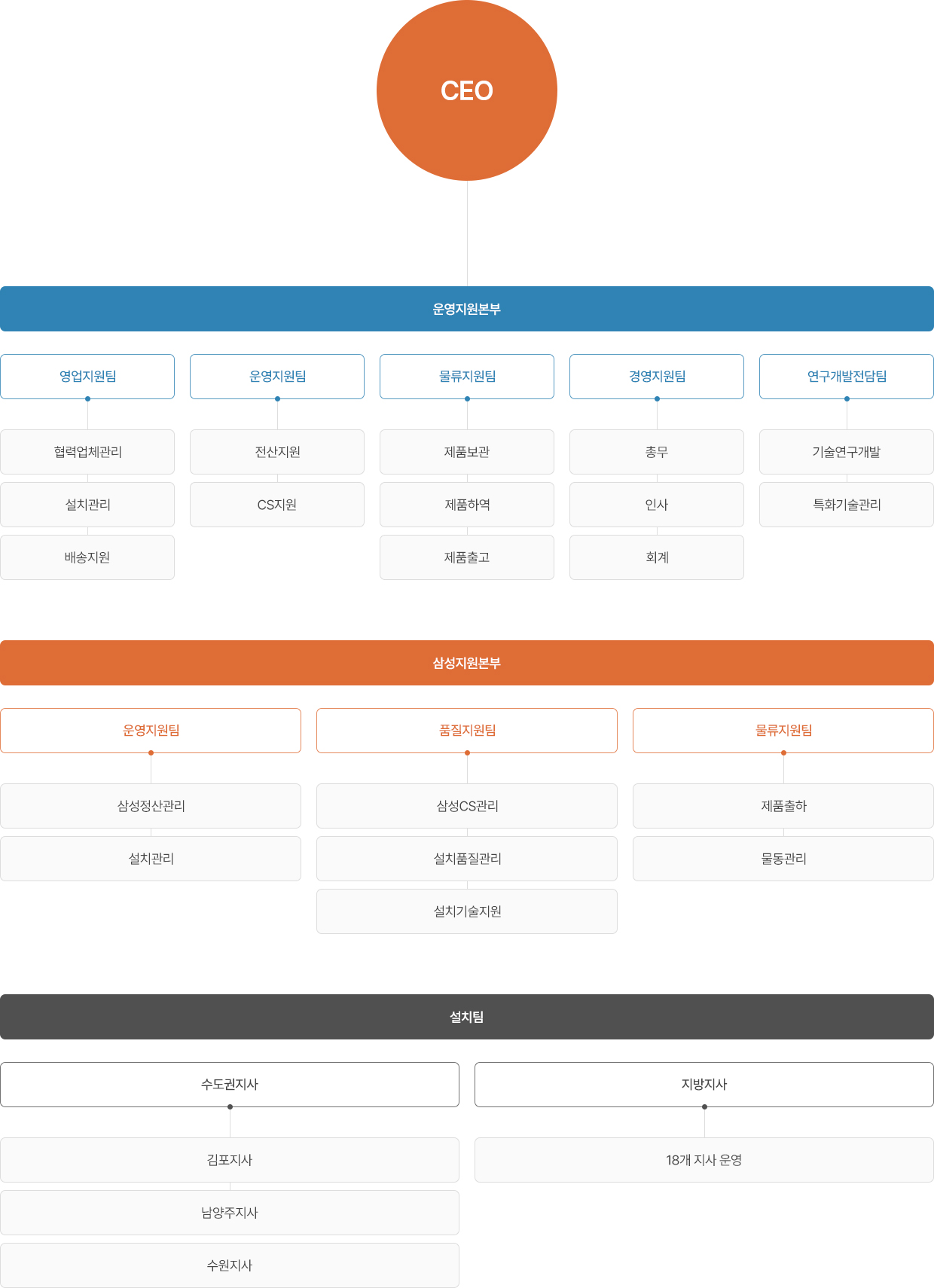
Task: Select the 제품출하 item
Action: click(x=783, y=806)
